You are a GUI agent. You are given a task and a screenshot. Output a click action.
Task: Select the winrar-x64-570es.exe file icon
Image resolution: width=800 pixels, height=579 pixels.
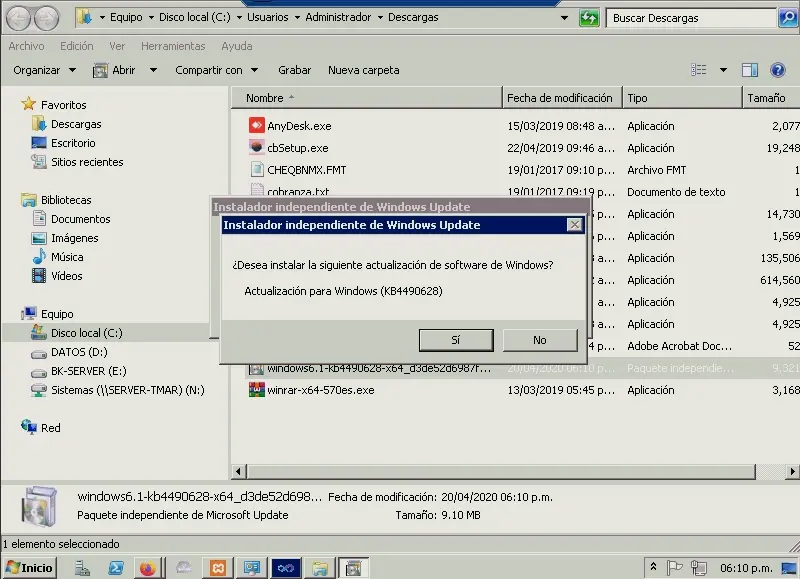257,390
